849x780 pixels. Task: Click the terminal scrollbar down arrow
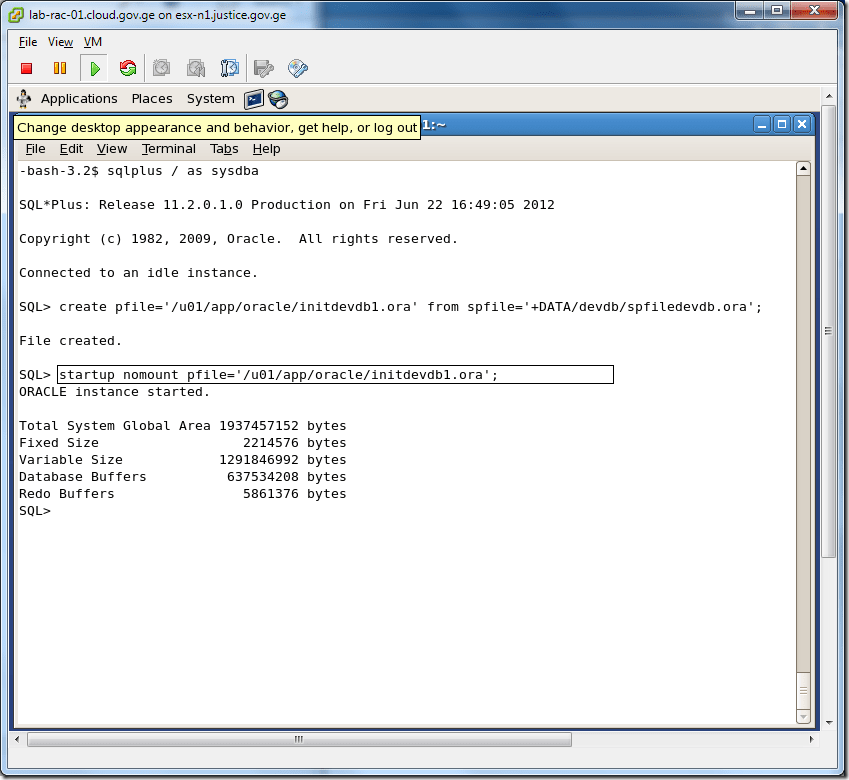tap(803, 717)
